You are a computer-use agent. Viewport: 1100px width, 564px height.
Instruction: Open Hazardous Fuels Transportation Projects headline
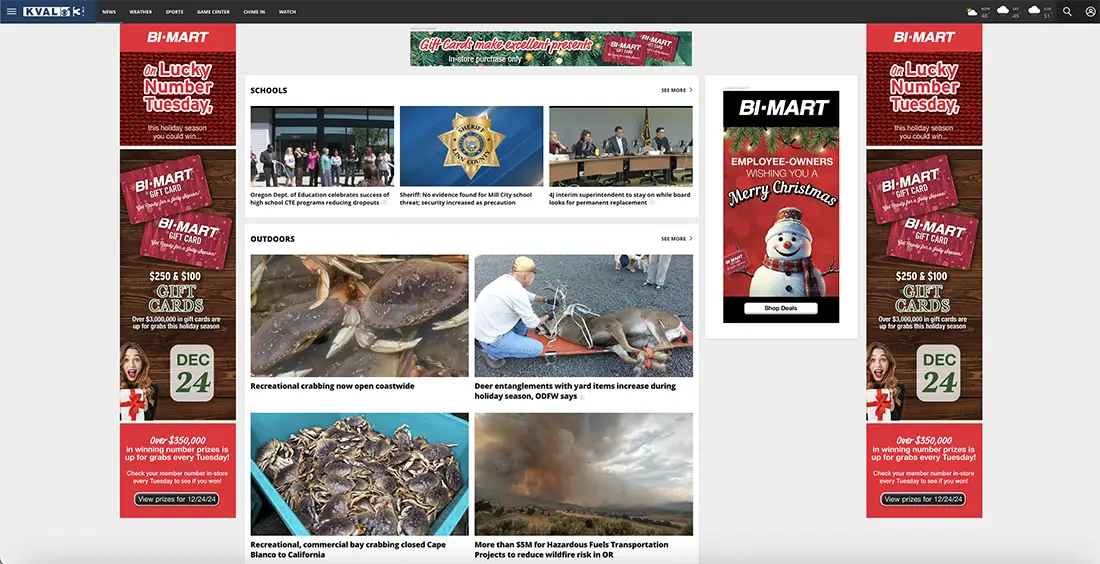[571, 550]
